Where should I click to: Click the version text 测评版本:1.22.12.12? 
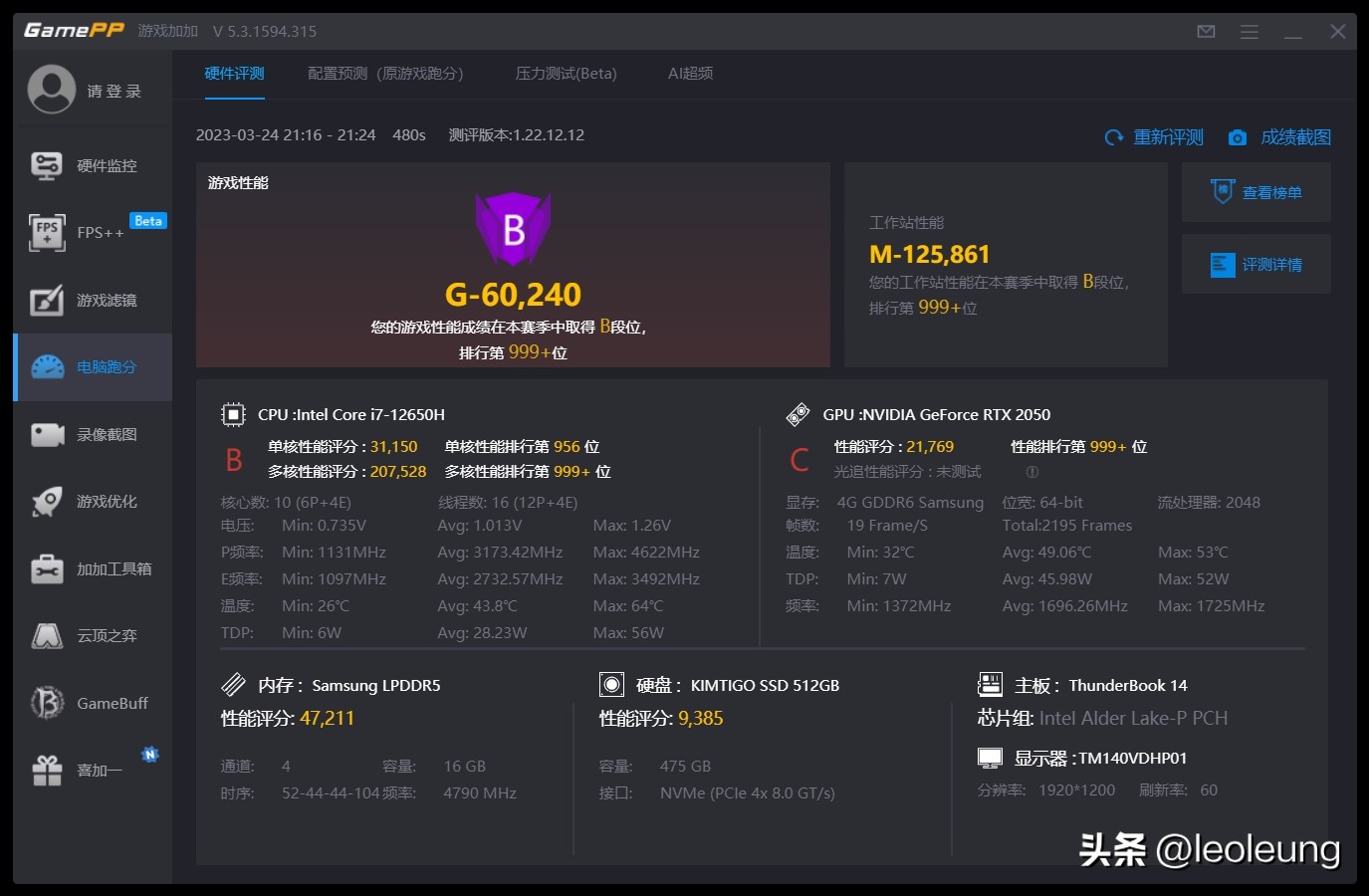(517, 135)
